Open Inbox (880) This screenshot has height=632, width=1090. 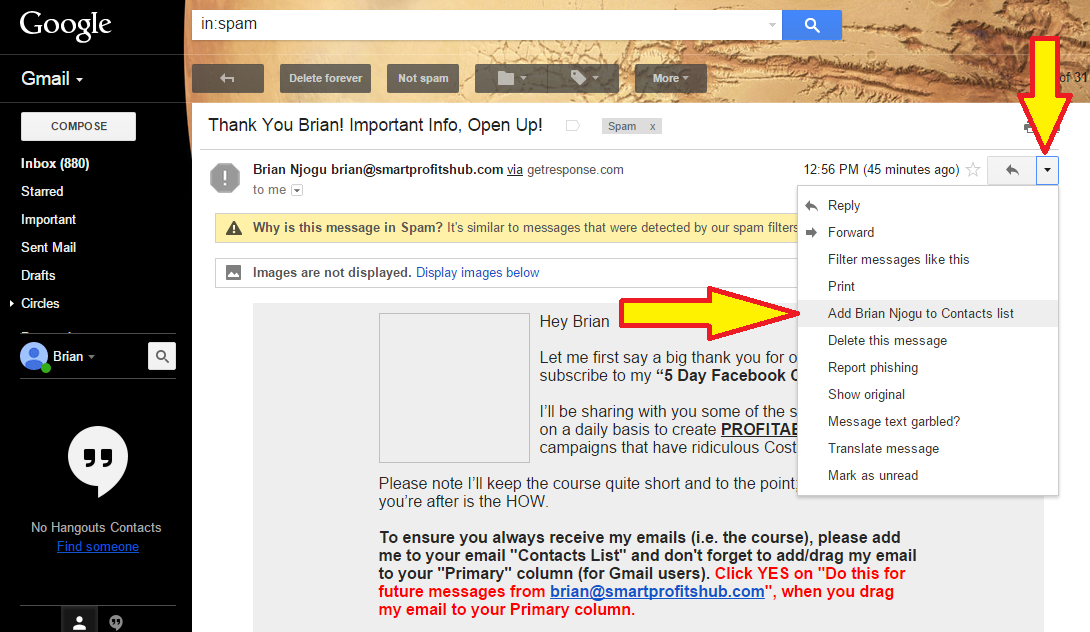(x=55, y=163)
